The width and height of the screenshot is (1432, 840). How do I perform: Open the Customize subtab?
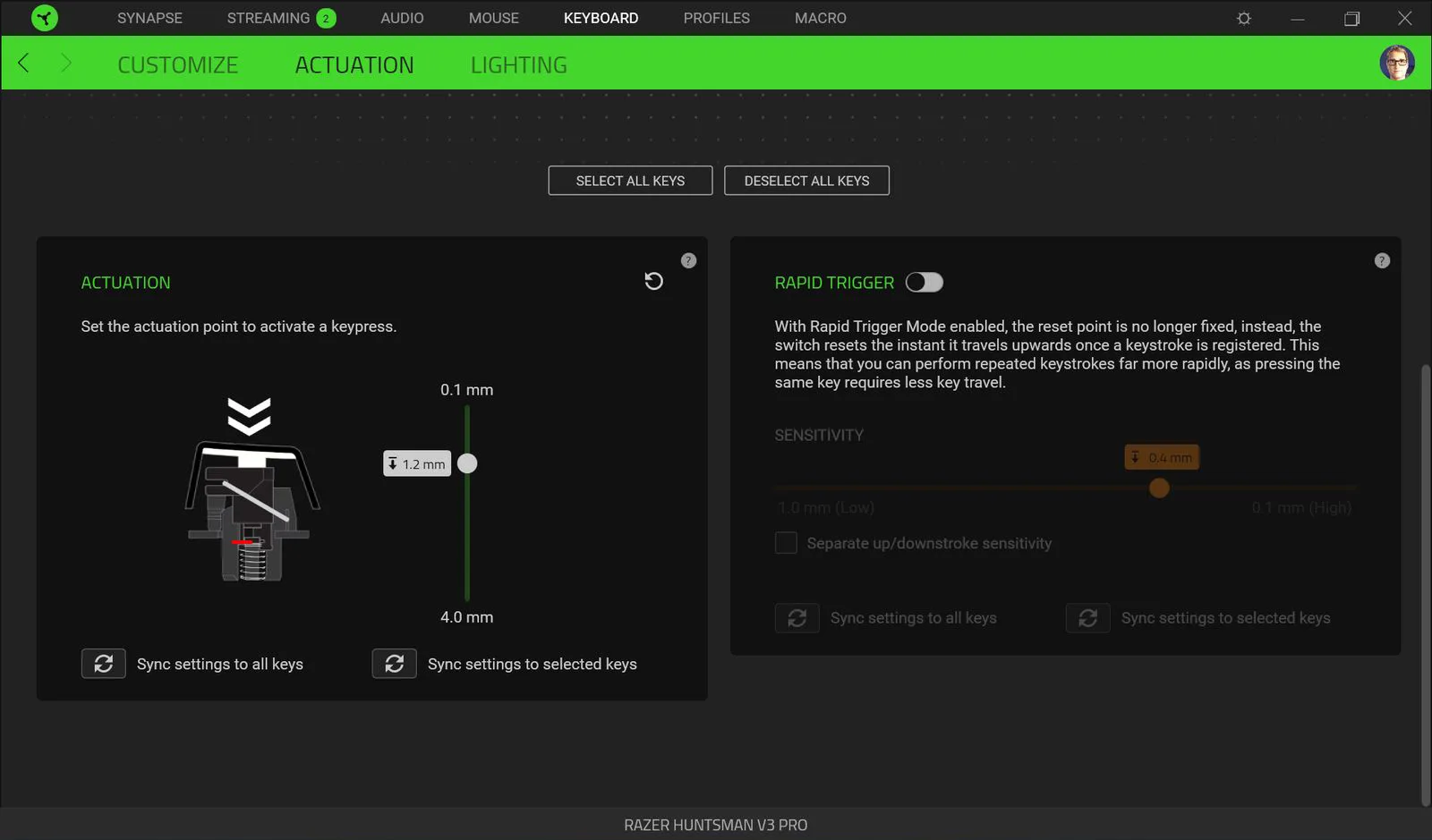178,65
